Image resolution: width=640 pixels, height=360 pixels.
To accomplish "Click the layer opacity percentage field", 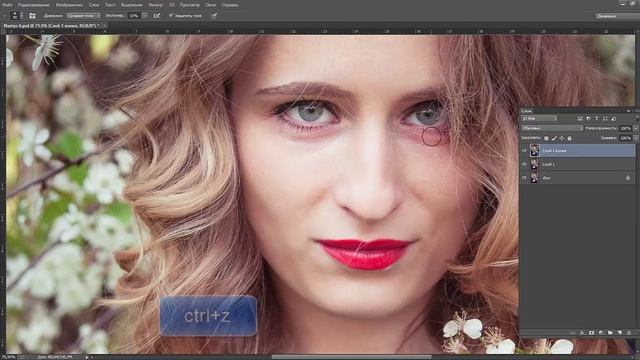I will coord(625,128).
